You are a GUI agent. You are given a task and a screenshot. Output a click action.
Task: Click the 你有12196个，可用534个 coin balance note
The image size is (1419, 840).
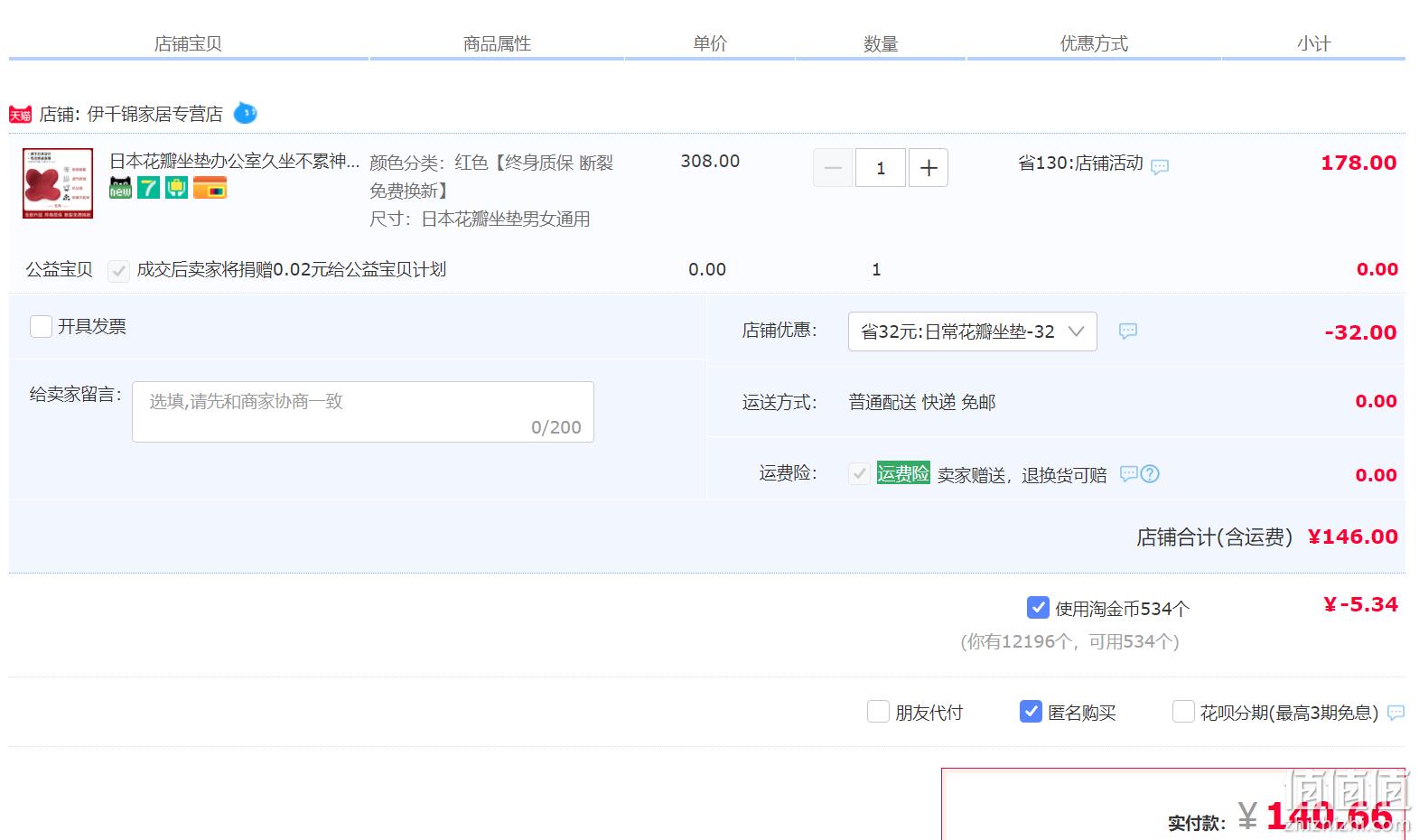[x=1069, y=641]
